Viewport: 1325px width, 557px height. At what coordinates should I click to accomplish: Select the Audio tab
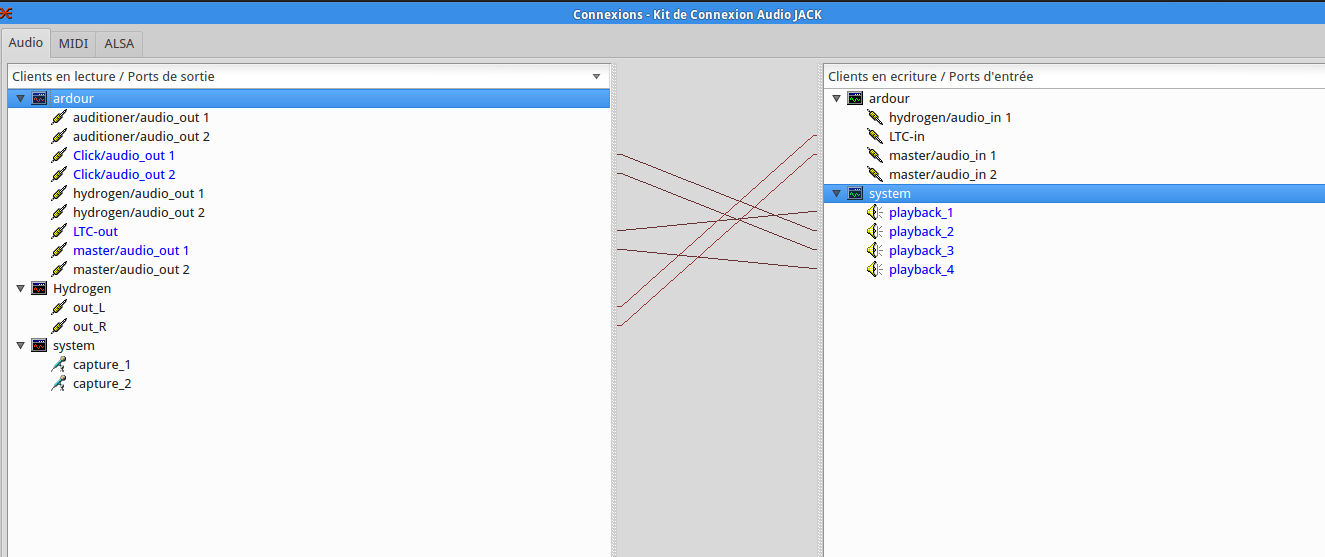click(x=25, y=42)
